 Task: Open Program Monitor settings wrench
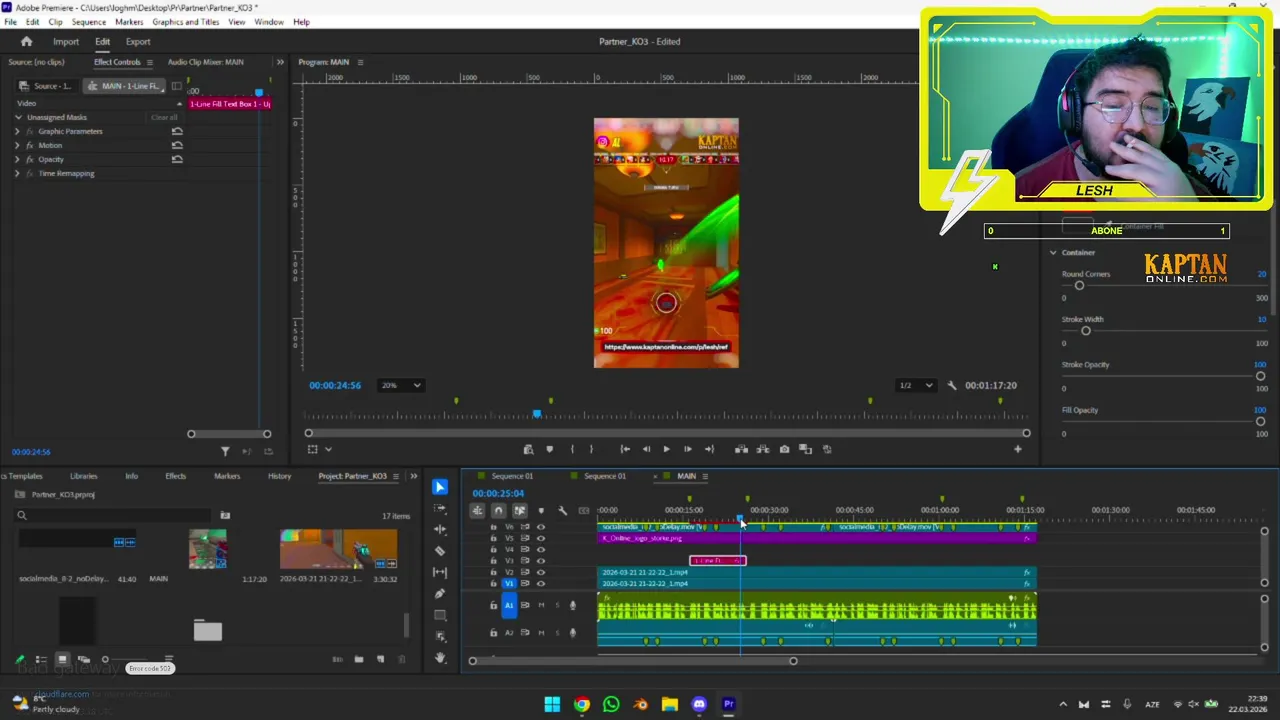pyautogui.click(x=952, y=385)
